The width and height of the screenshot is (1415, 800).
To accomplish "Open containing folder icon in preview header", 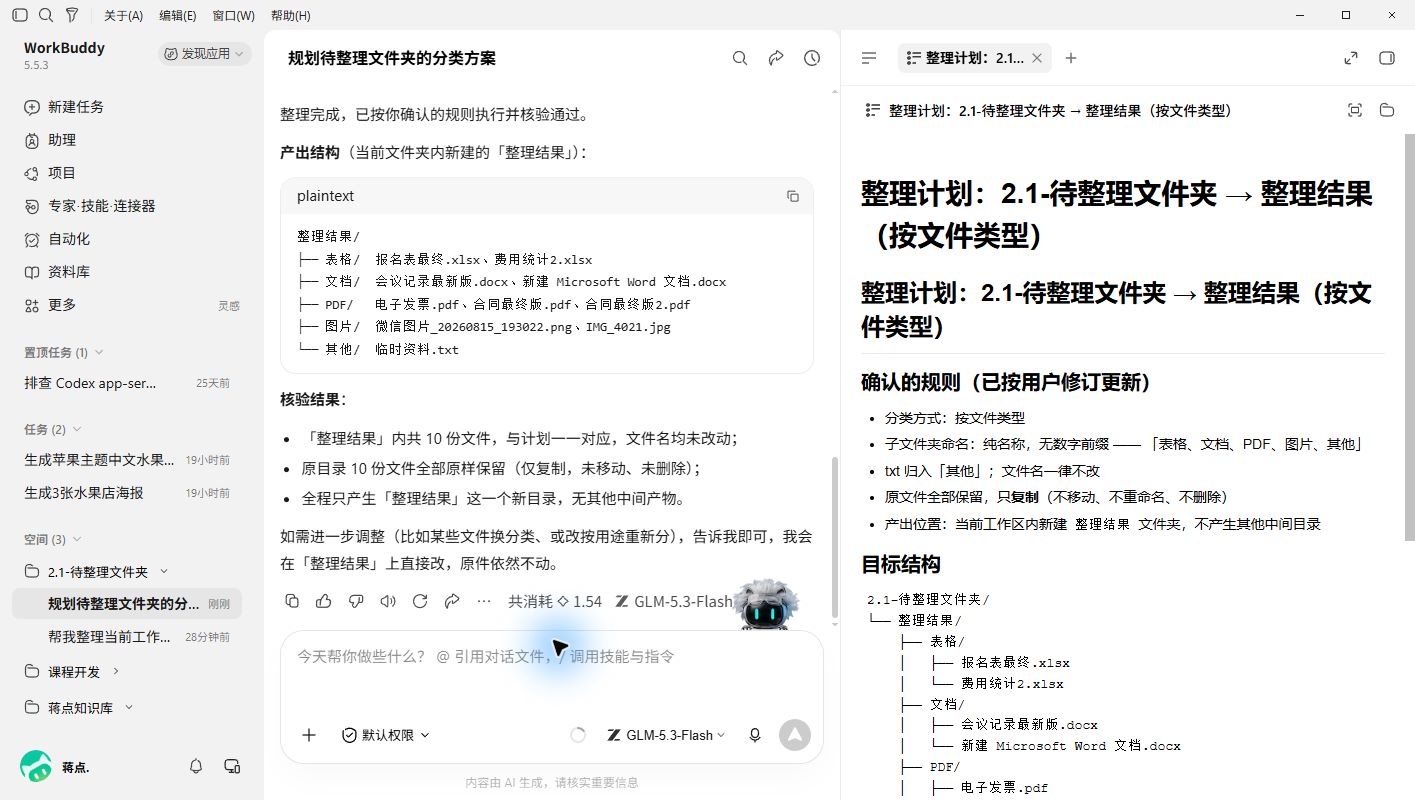I will tap(1387, 110).
